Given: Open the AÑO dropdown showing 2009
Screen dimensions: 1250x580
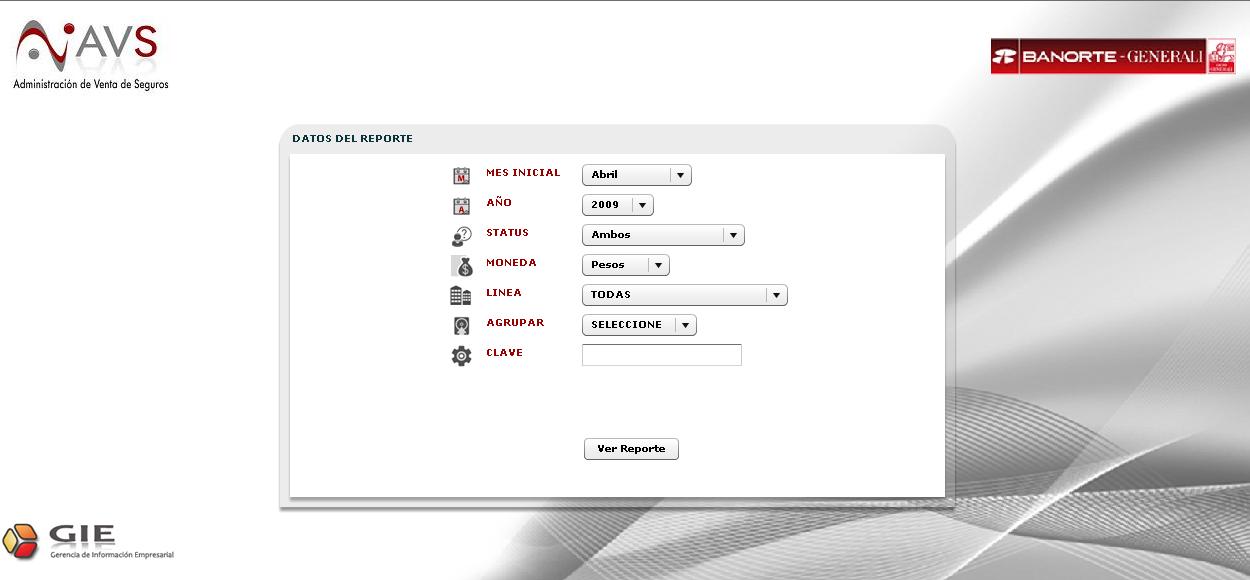Looking at the screenshot, I should pyautogui.click(x=617, y=205).
